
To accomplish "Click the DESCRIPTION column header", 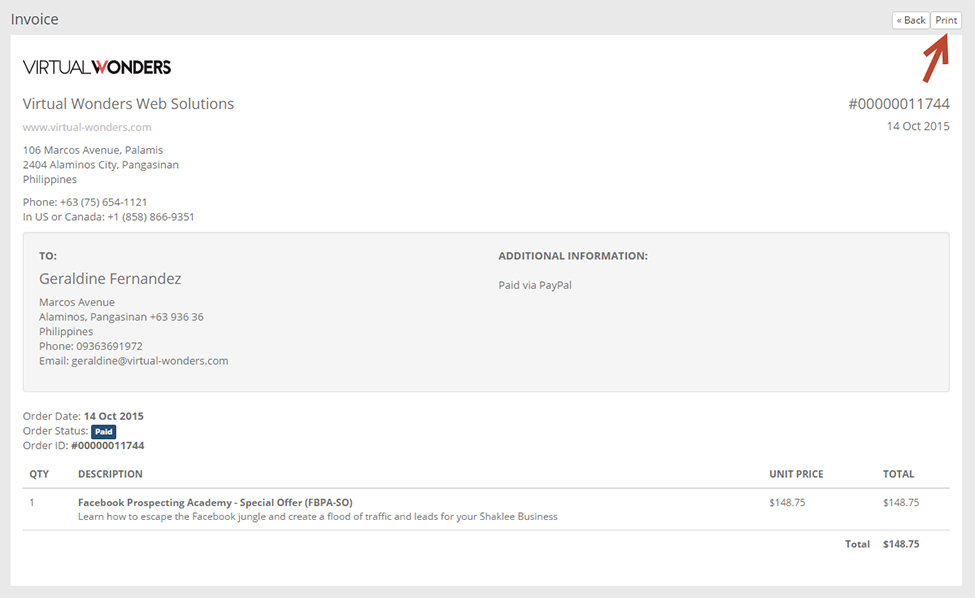I will pos(110,474).
